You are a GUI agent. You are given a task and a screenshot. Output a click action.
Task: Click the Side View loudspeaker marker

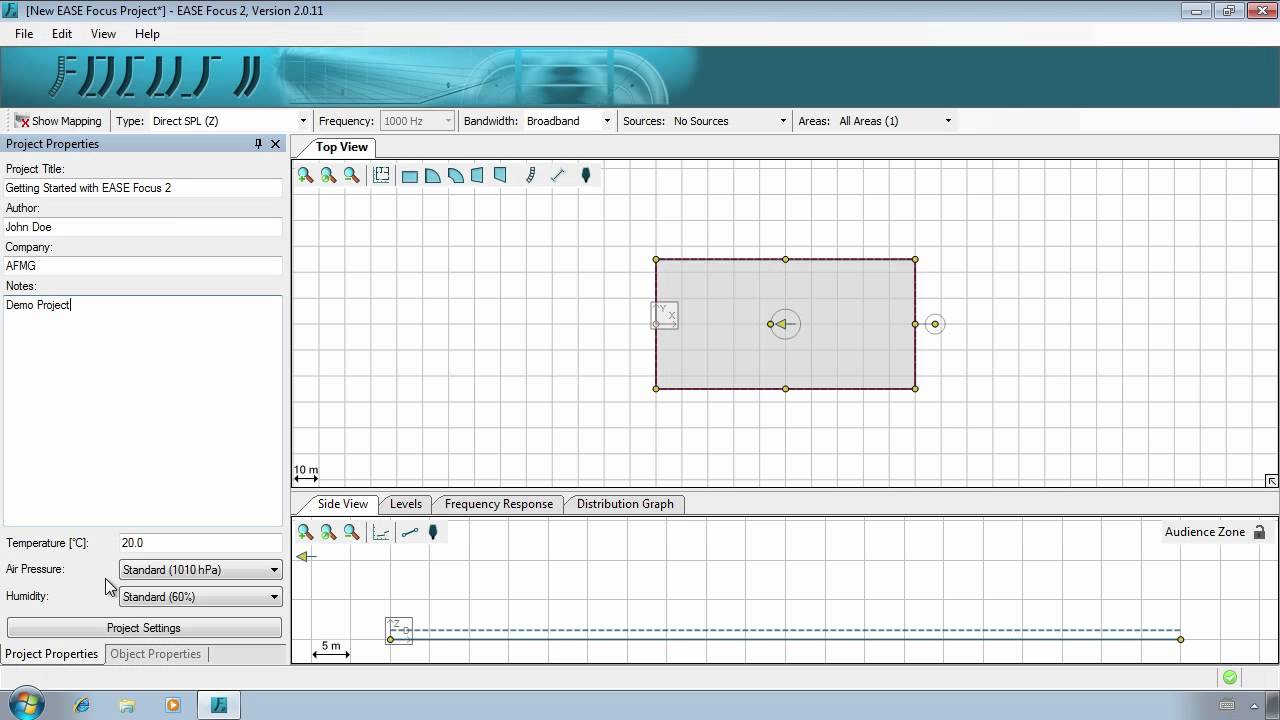(307, 556)
